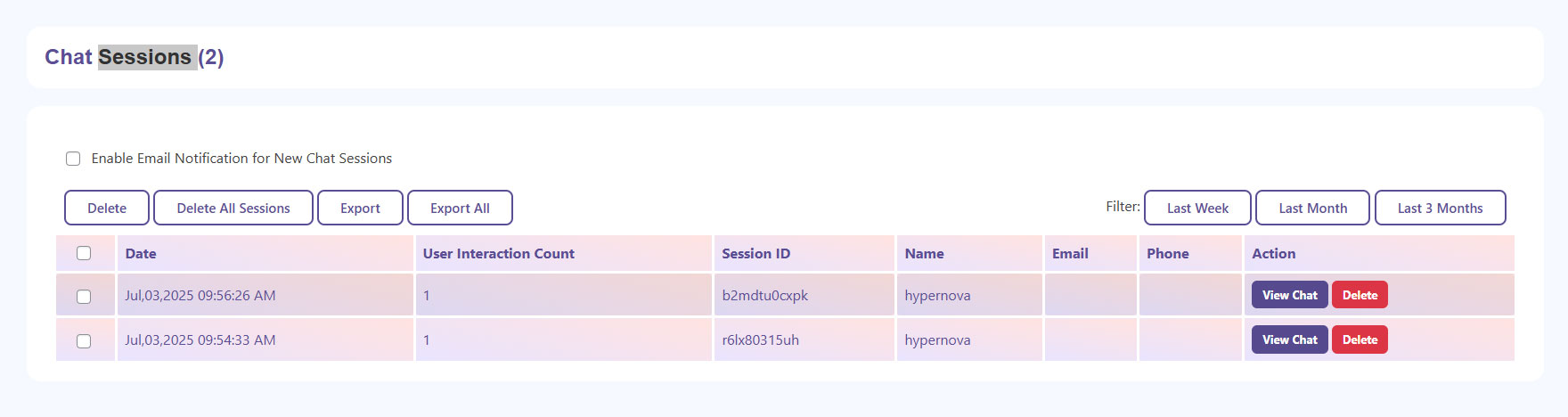Screen dimensions: 1568x417
Task: Click the Delete bulk action button
Action: click(x=107, y=208)
